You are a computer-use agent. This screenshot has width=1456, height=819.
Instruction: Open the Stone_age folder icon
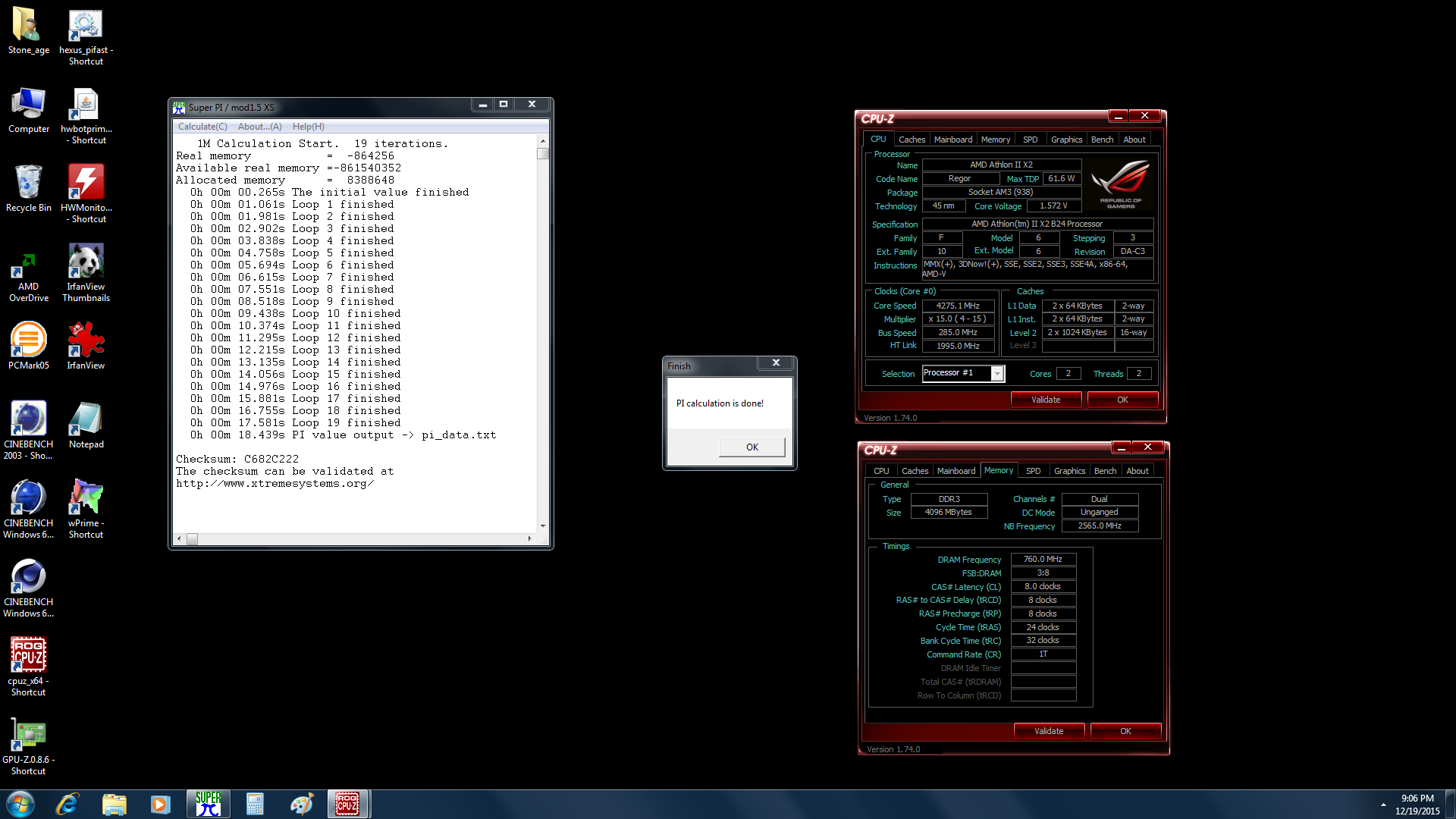pos(28,32)
